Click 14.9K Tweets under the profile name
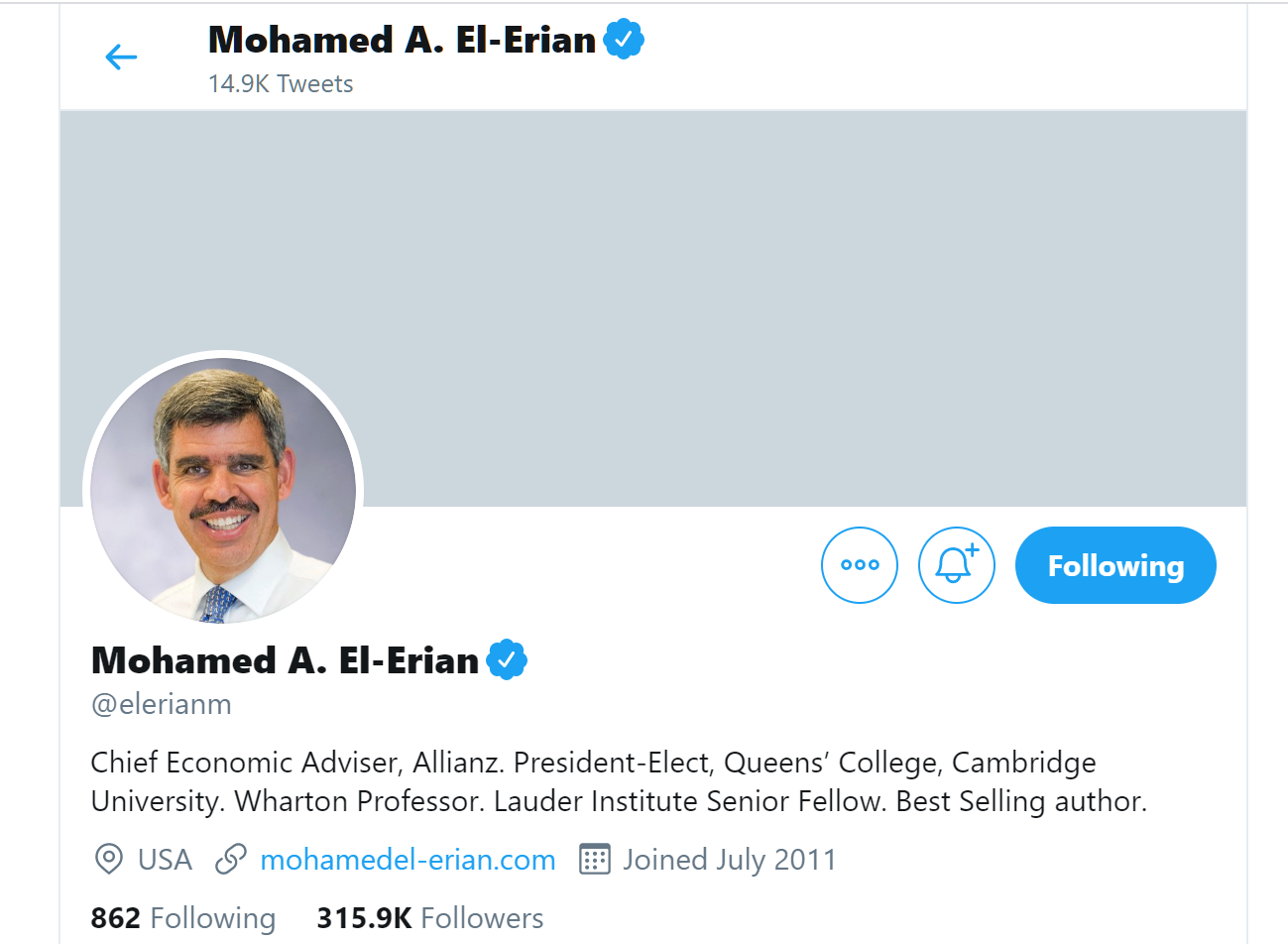 (281, 83)
